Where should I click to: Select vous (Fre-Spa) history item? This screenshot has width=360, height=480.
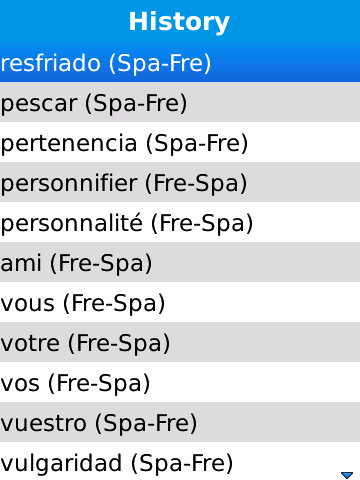tap(180, 302)
